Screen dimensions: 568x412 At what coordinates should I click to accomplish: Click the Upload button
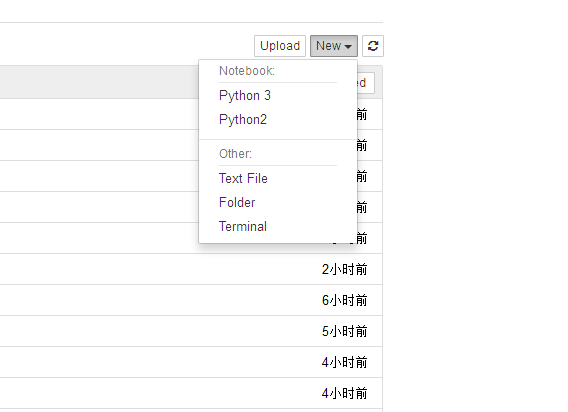280,46
